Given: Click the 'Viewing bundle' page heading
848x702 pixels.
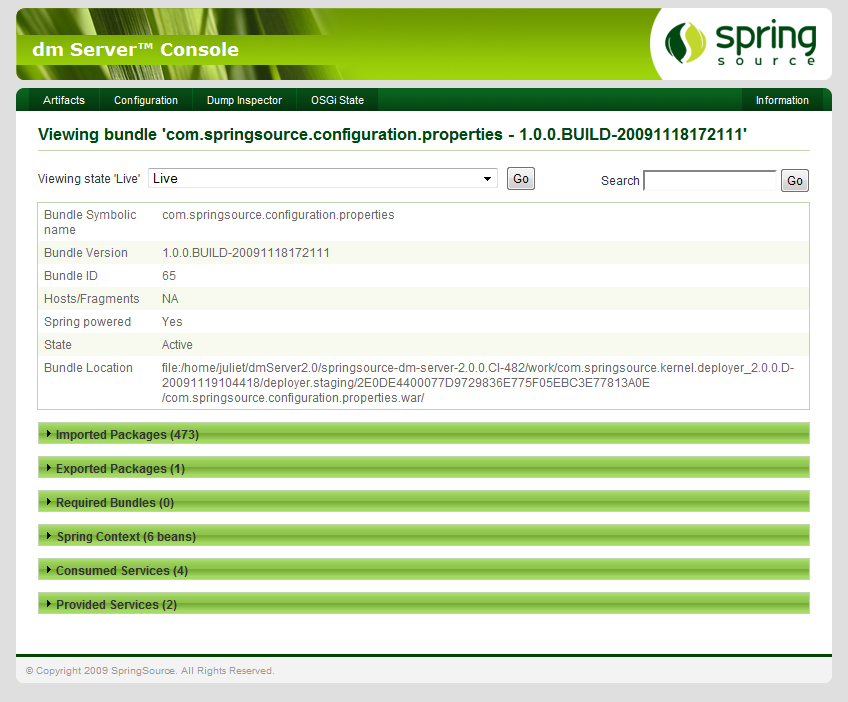Looking at the screenshot, I should [x=392, y=134].
